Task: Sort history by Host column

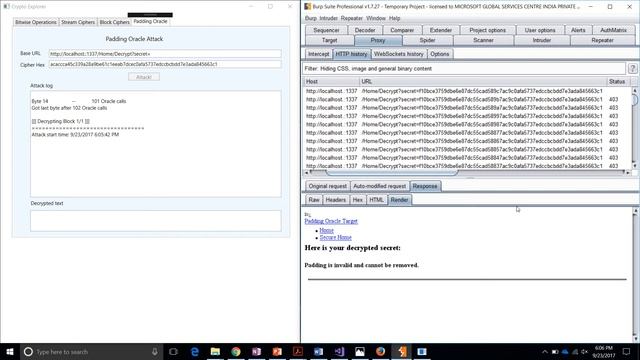Action: click(331, 82)
